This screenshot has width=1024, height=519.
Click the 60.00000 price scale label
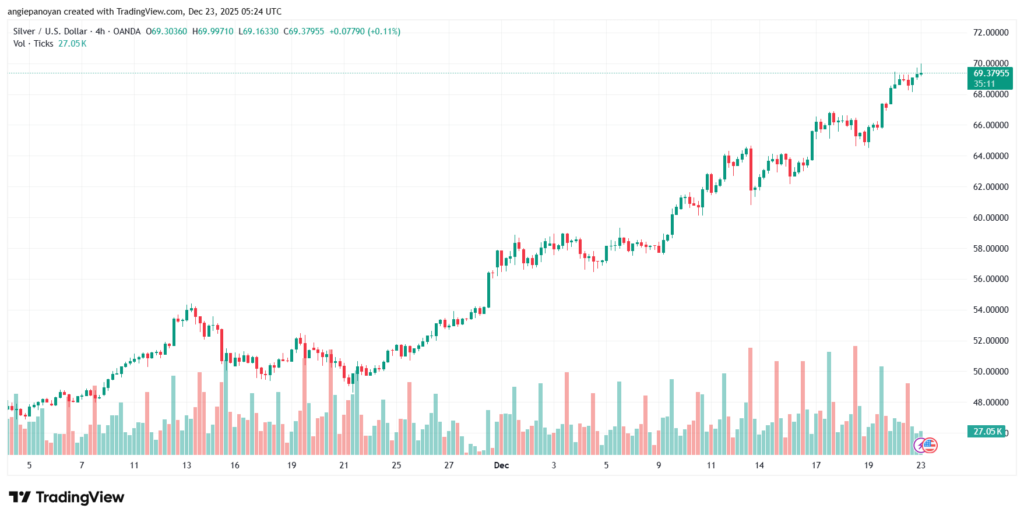tap(989, 218)
